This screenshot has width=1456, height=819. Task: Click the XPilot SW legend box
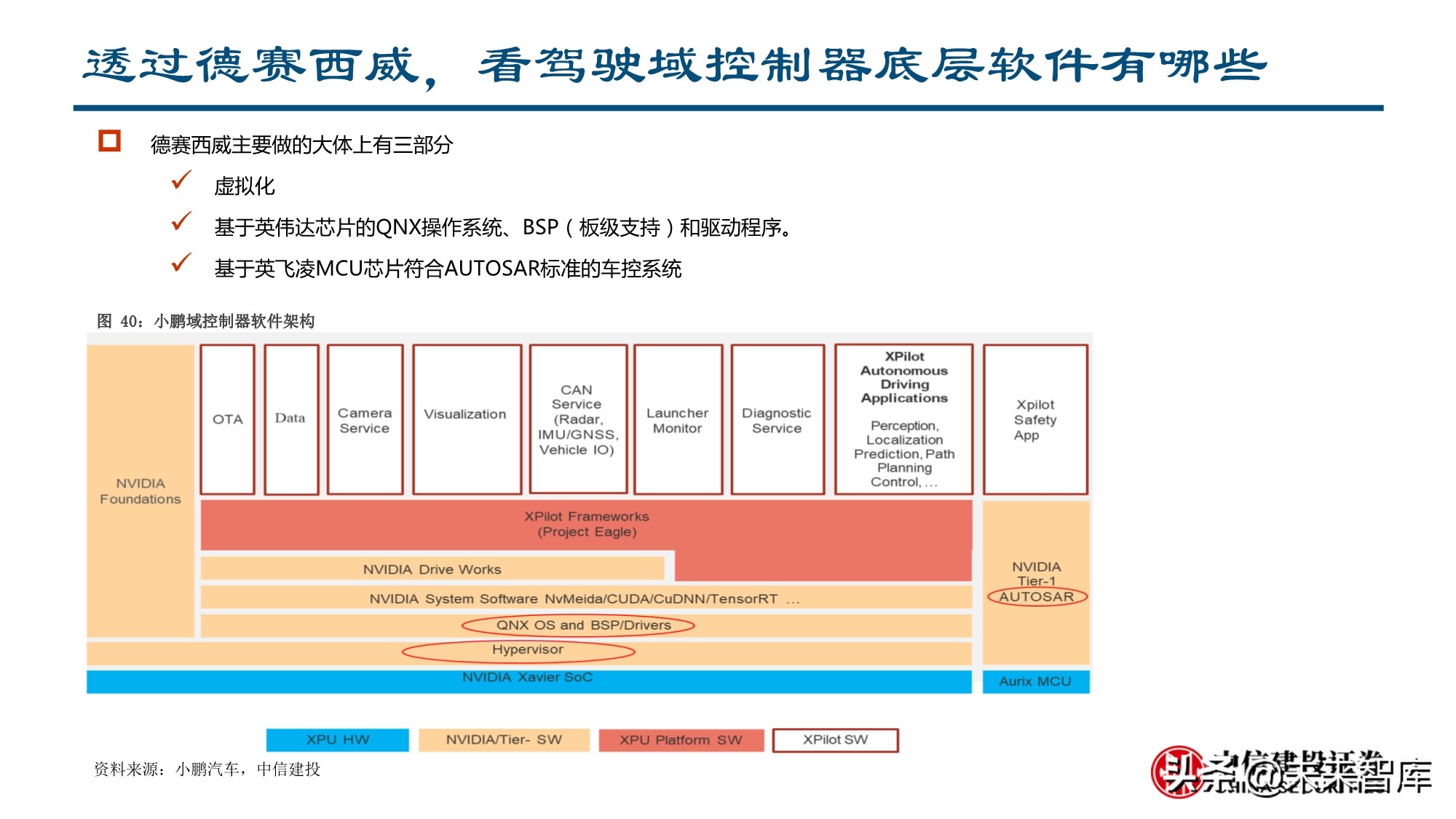(836, 740)
